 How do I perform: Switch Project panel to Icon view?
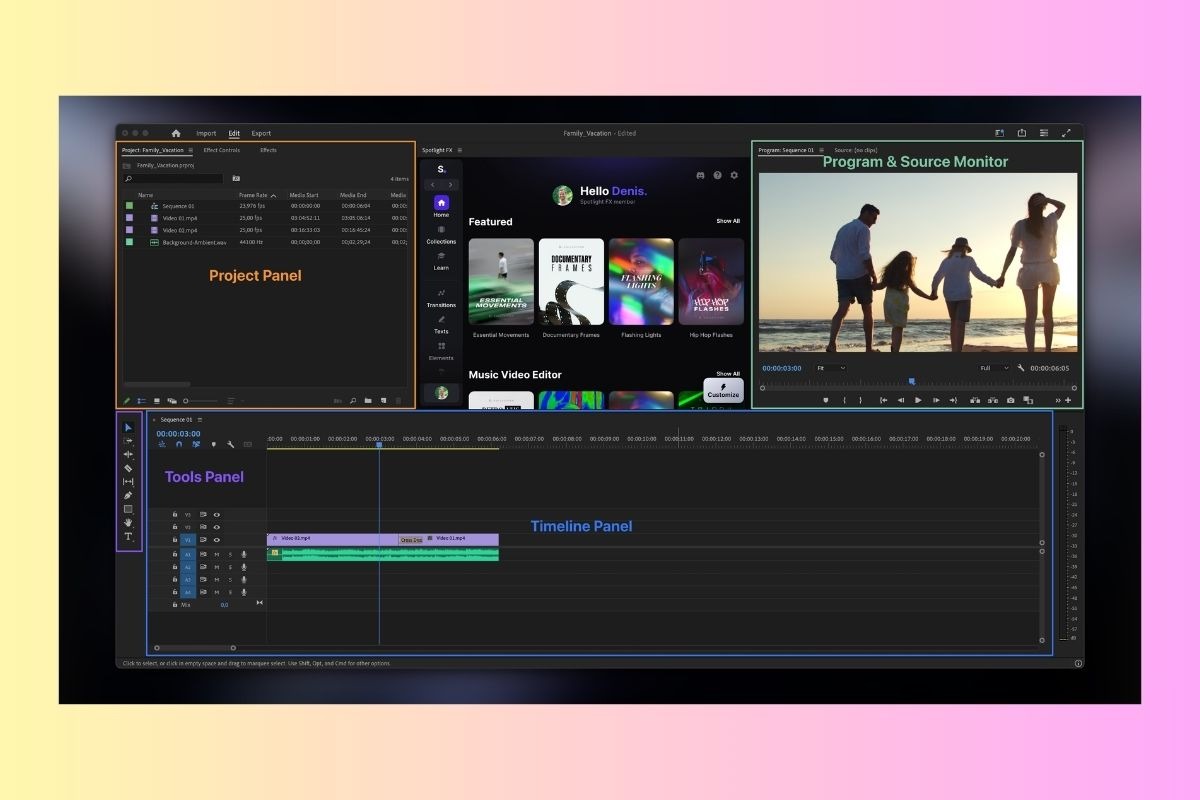157,400
